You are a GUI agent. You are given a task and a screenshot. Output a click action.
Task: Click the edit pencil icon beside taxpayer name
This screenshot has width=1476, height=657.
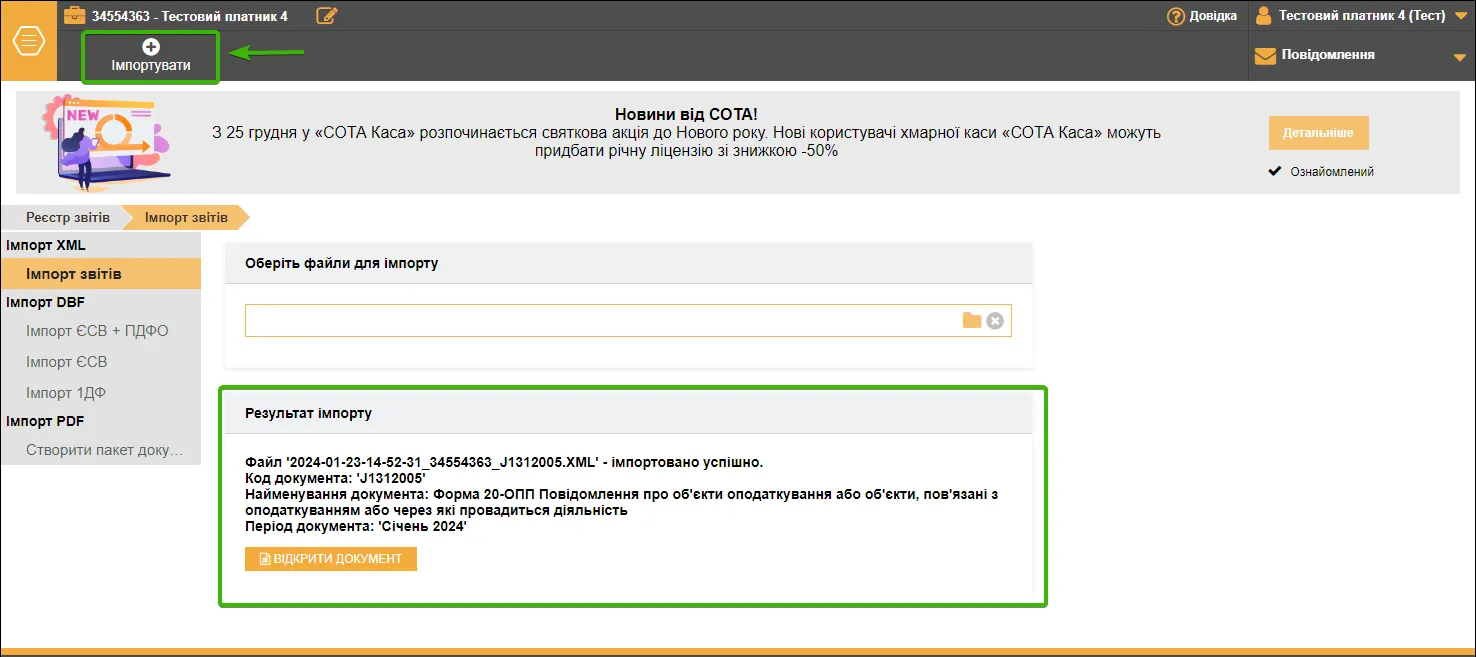327,15
